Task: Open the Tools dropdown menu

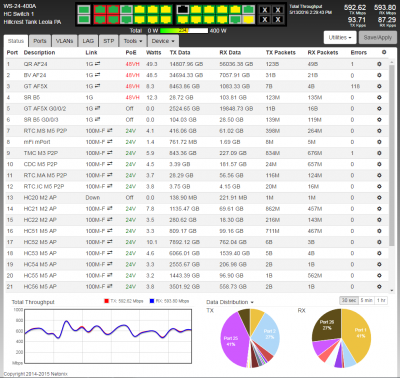Action: point(133,41)
